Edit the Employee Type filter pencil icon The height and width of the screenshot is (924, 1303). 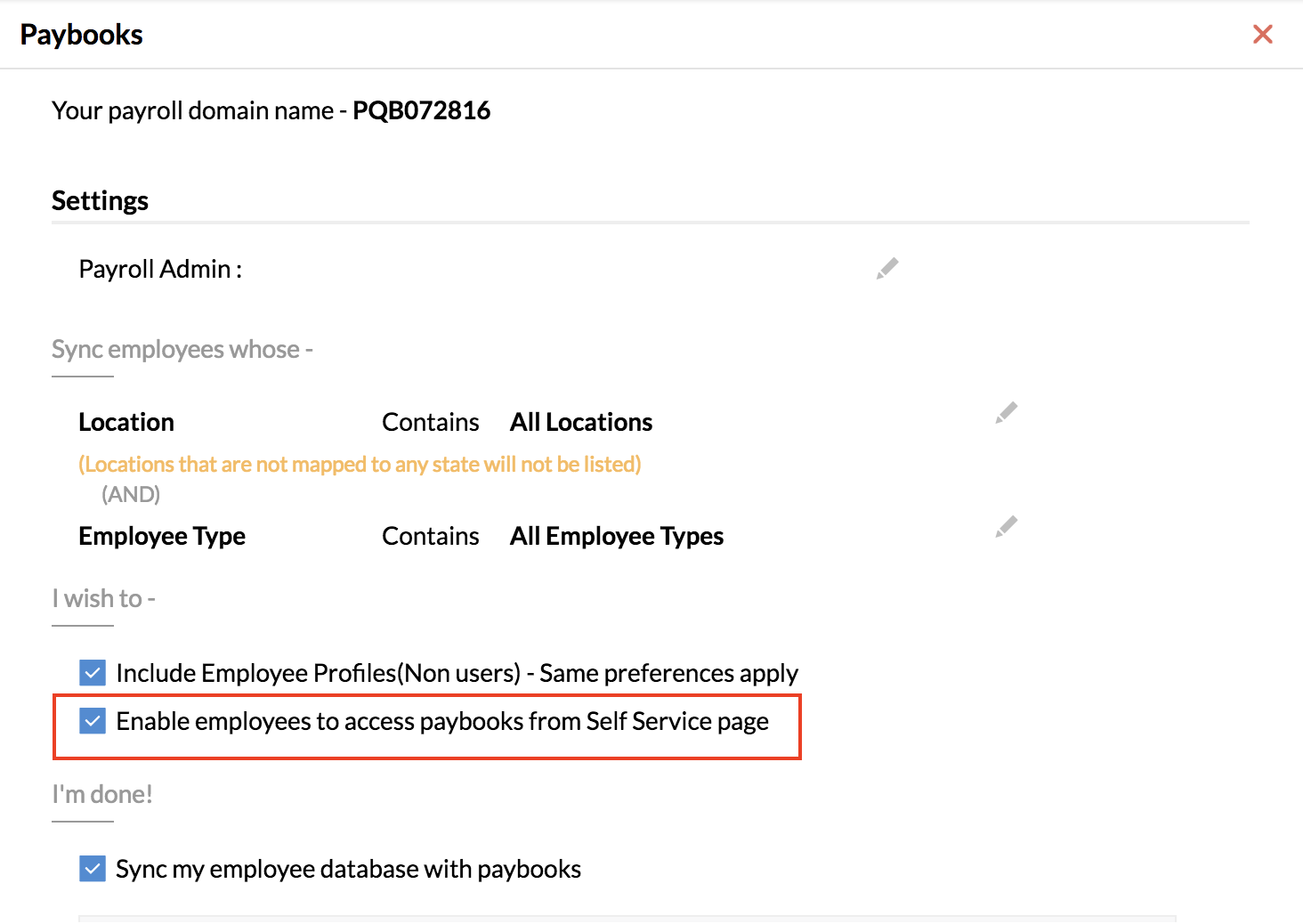pyautogui.click(x=1007, y=526)
